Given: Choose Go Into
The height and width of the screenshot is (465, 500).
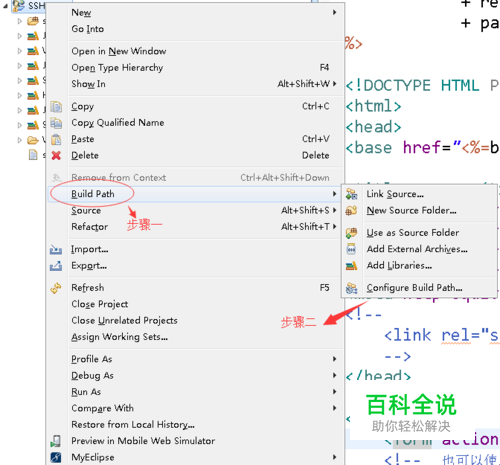Looking at the screenshot, I should click(x=196, y=29).
